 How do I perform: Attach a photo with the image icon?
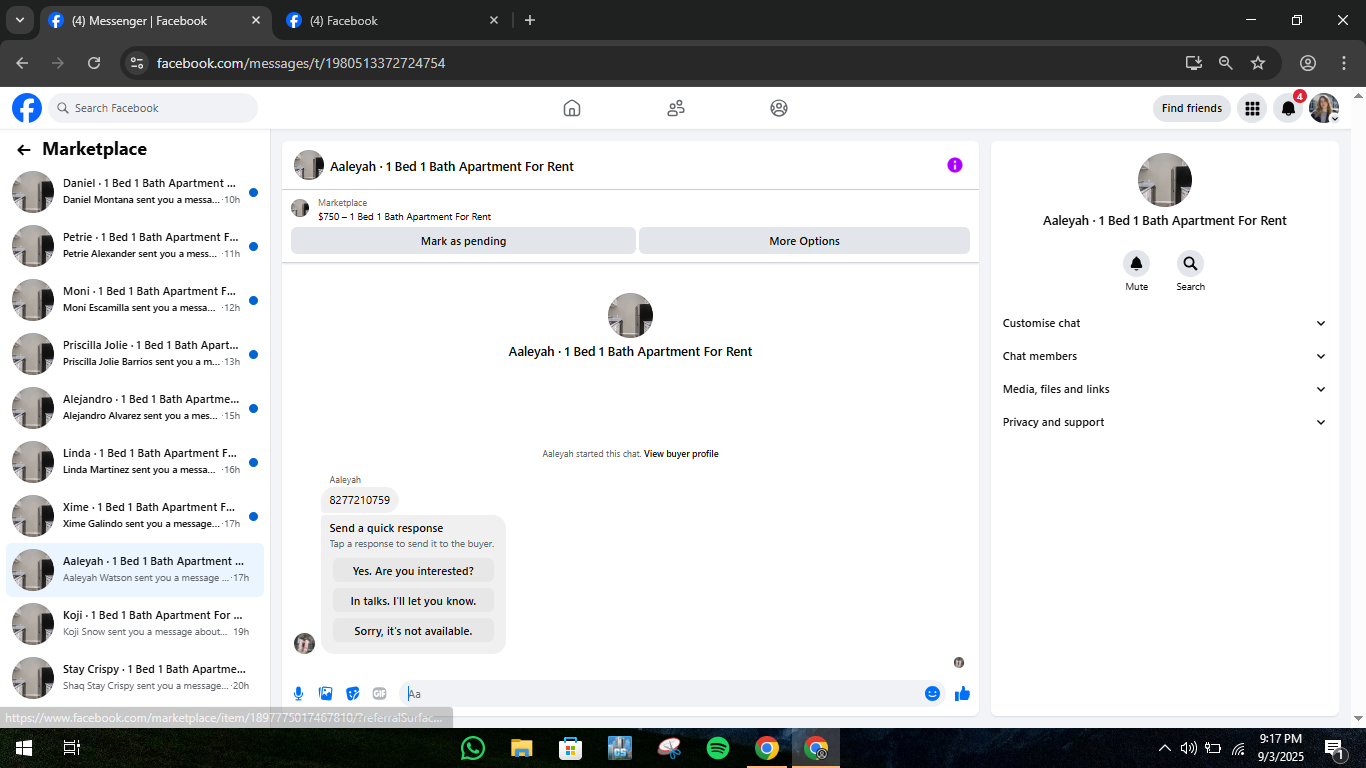[x=325, y=693]
